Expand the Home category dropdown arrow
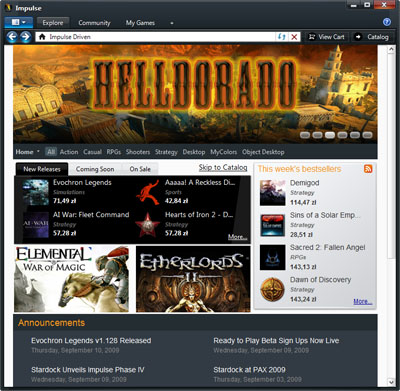This screenshot has width=400, height=391. tap(38, 152)
